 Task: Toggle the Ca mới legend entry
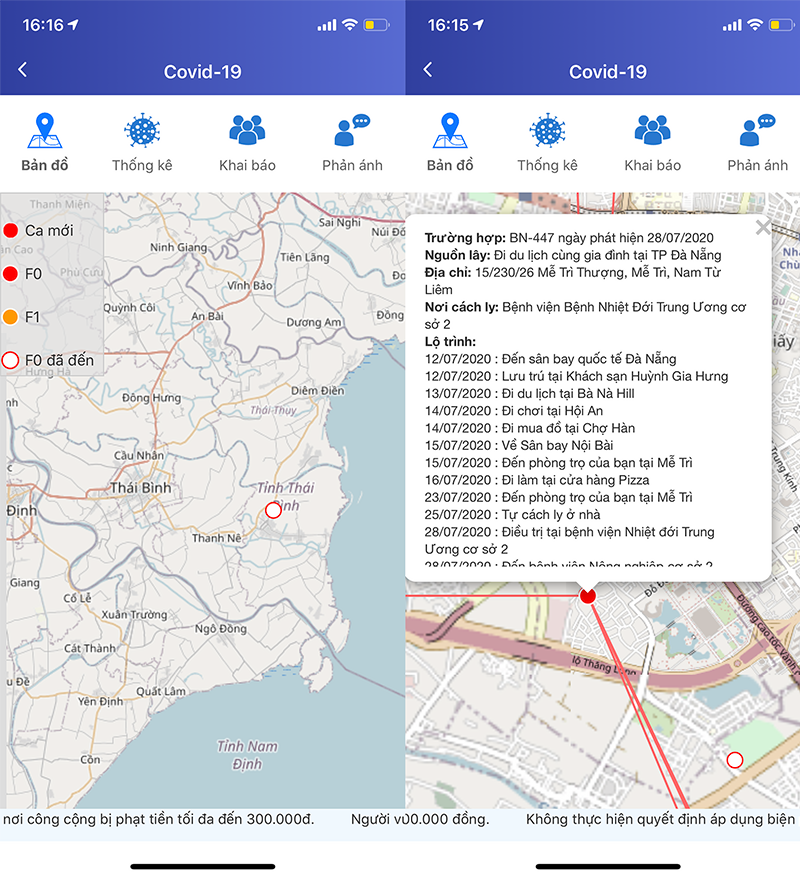click(x=38, y=231)
